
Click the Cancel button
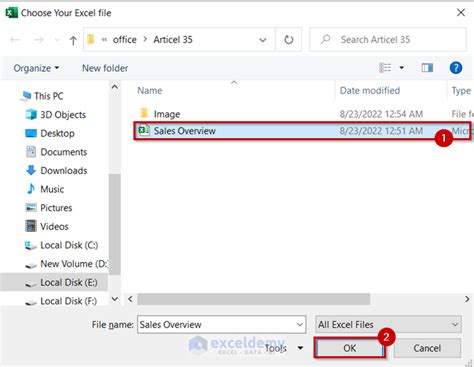(x=427, y=348)
